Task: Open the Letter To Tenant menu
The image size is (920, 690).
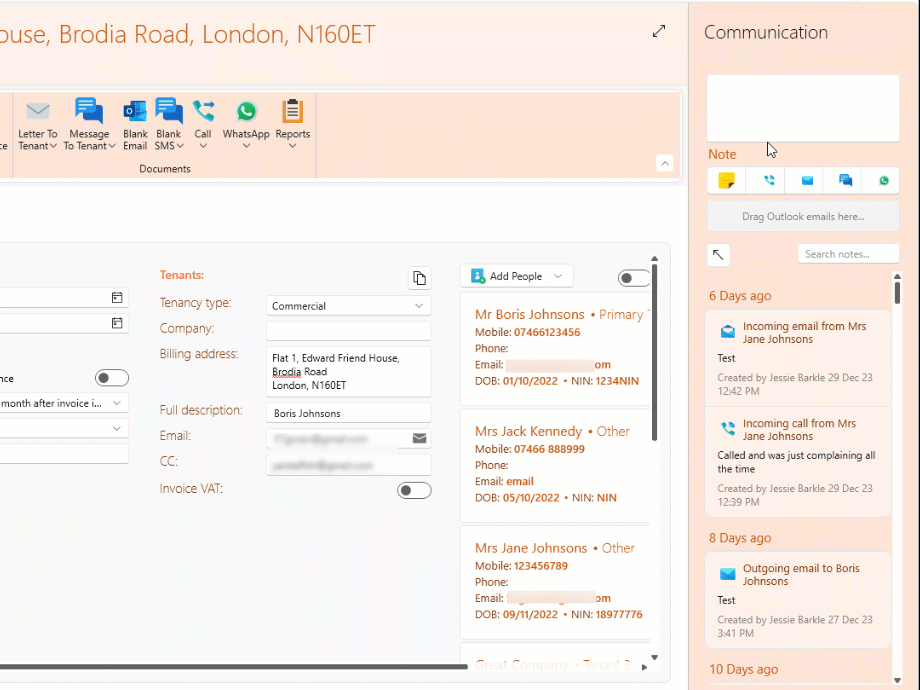Action: click(38, 124)
